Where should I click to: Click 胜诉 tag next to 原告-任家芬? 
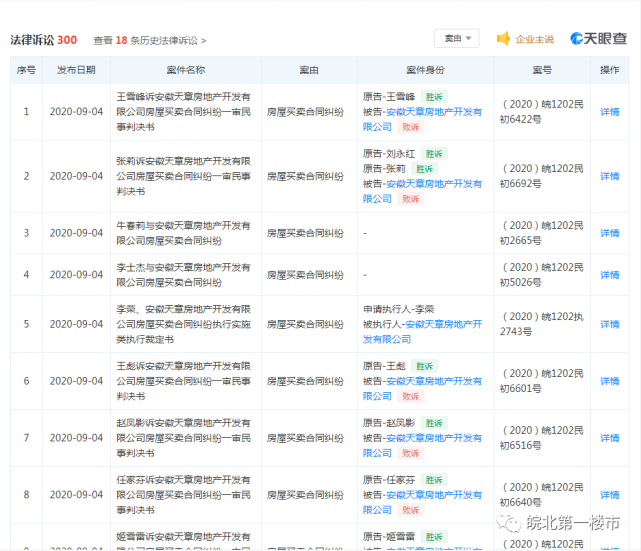pos(434,479)
